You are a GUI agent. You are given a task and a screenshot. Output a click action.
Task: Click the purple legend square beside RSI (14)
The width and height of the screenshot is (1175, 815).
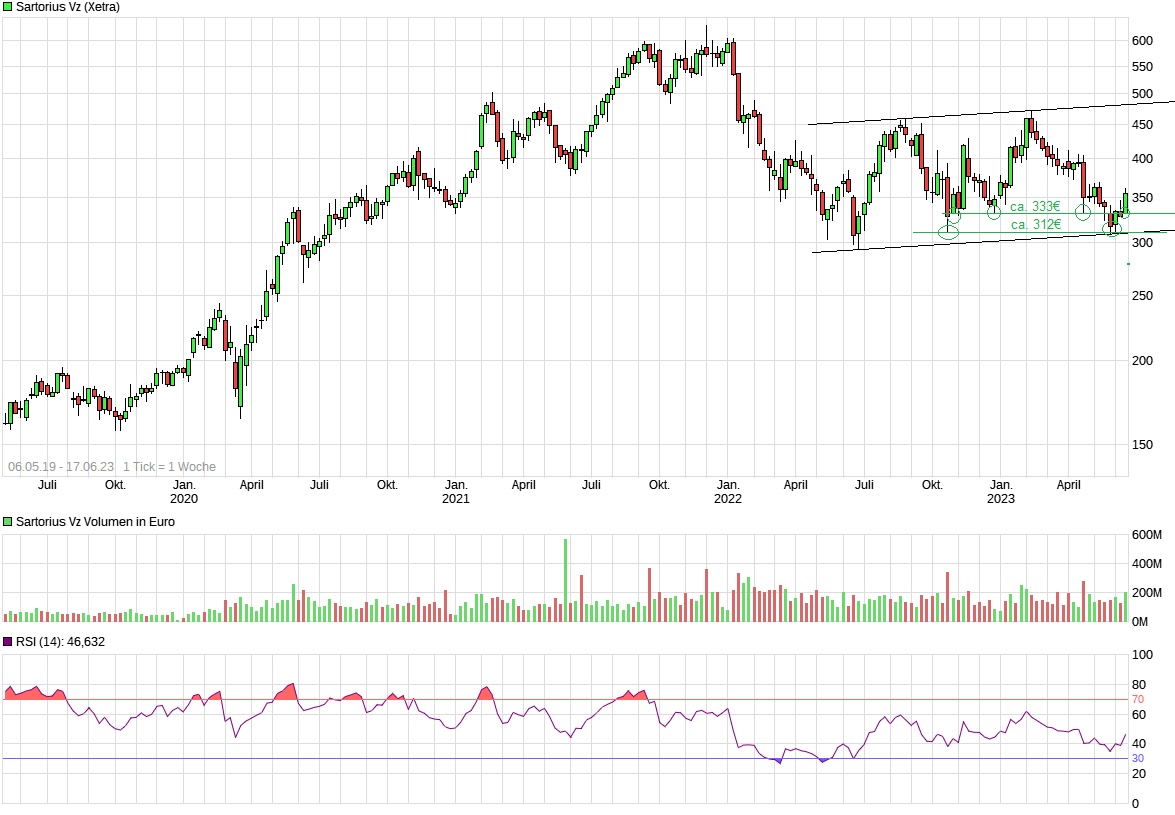coord(8,641)
